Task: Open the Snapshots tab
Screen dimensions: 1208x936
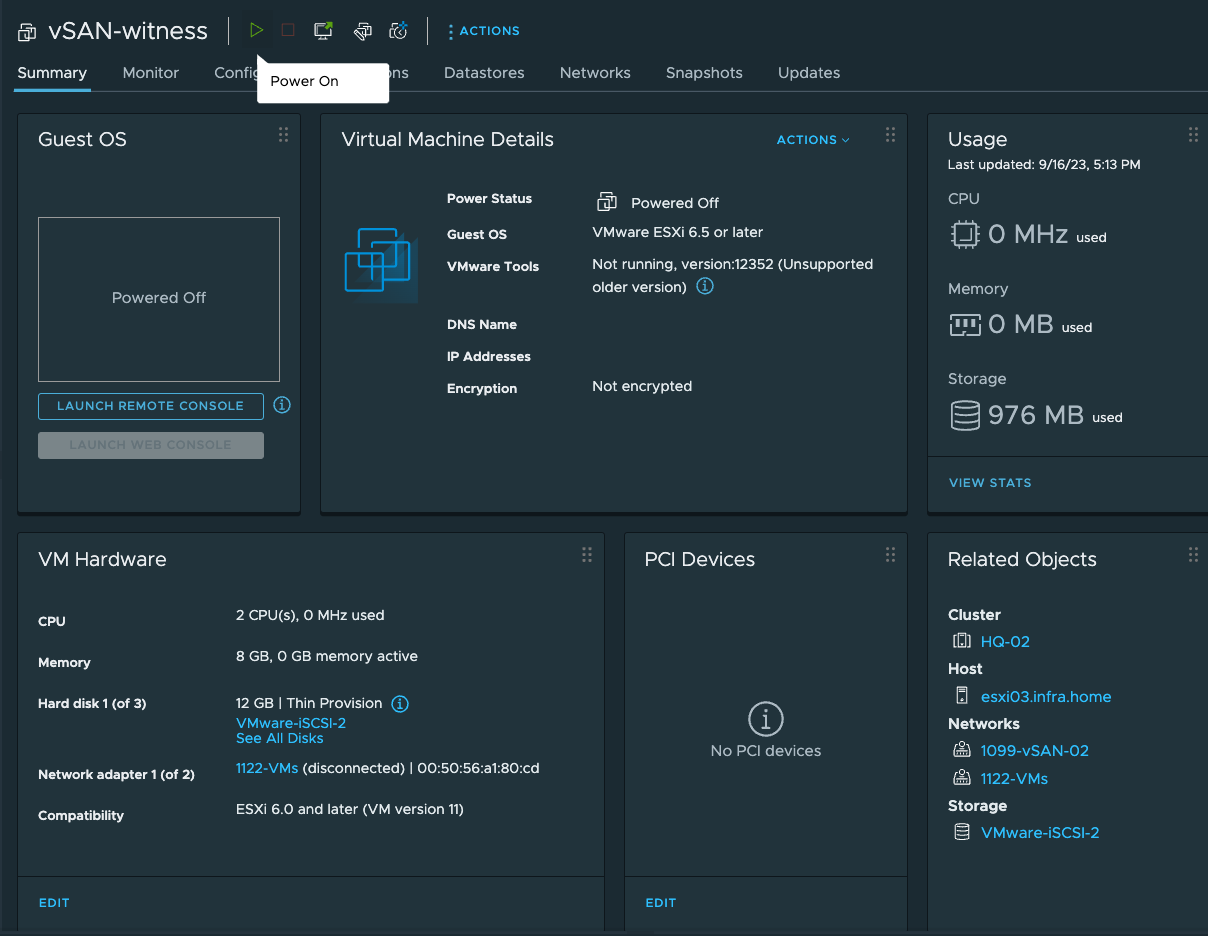Action: pyautogui.click(x=704, y=72)
